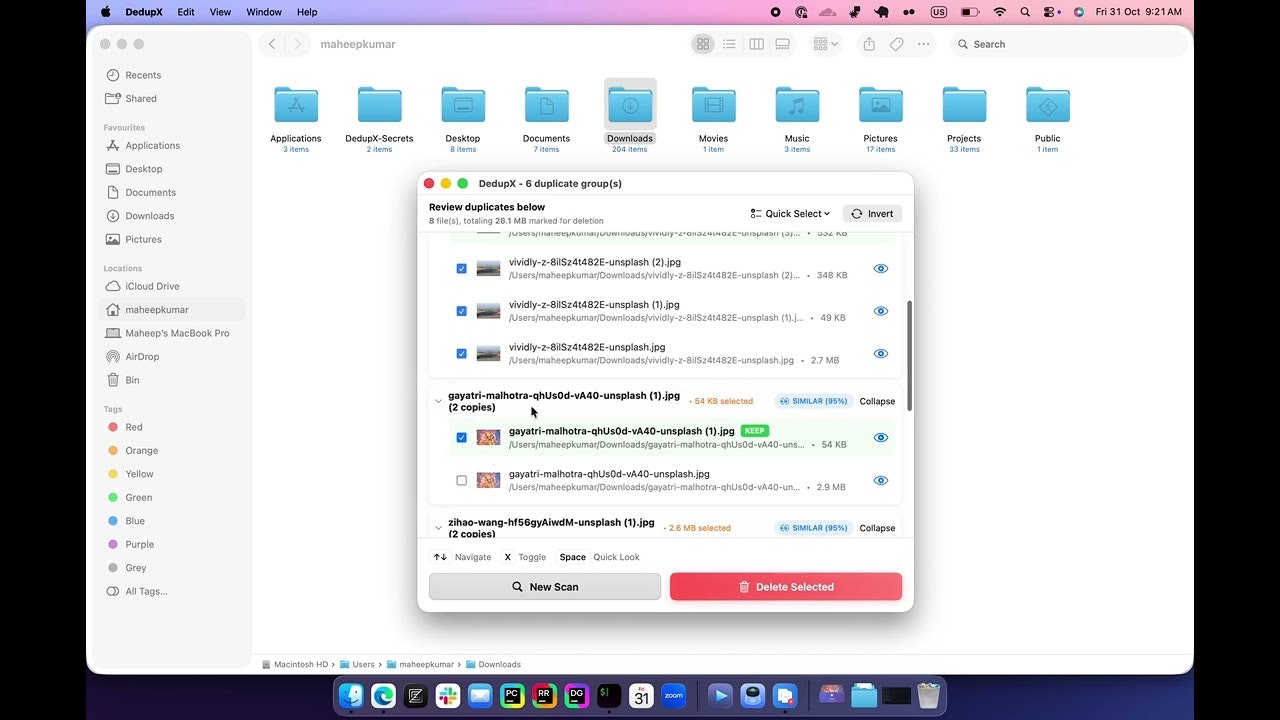Click the Finder Share toolbar icon
The height and width of the screenshot is (720, 1280).
[x=869, y=44]
